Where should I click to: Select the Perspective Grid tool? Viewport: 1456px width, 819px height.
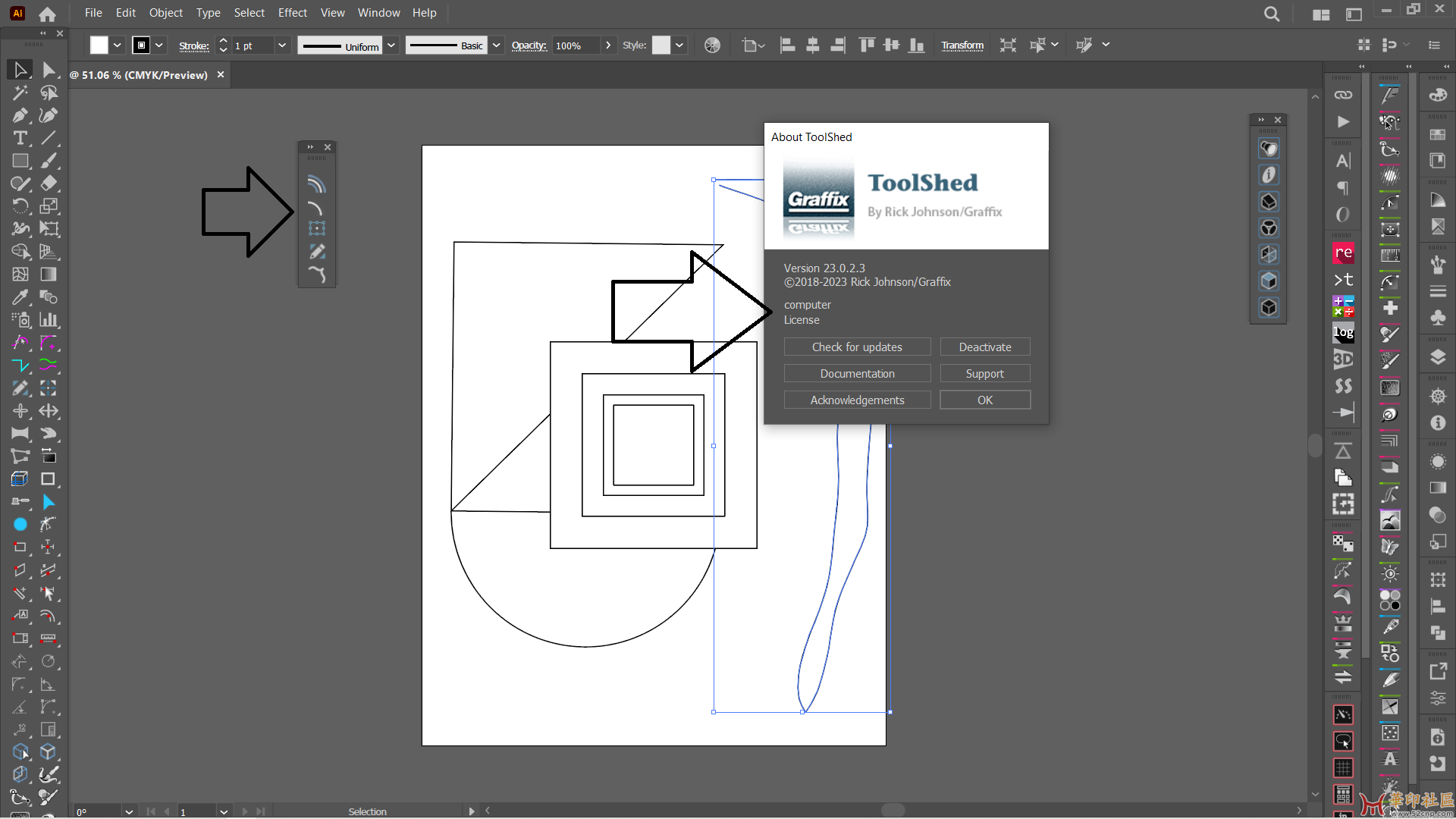tap(49, 252)
